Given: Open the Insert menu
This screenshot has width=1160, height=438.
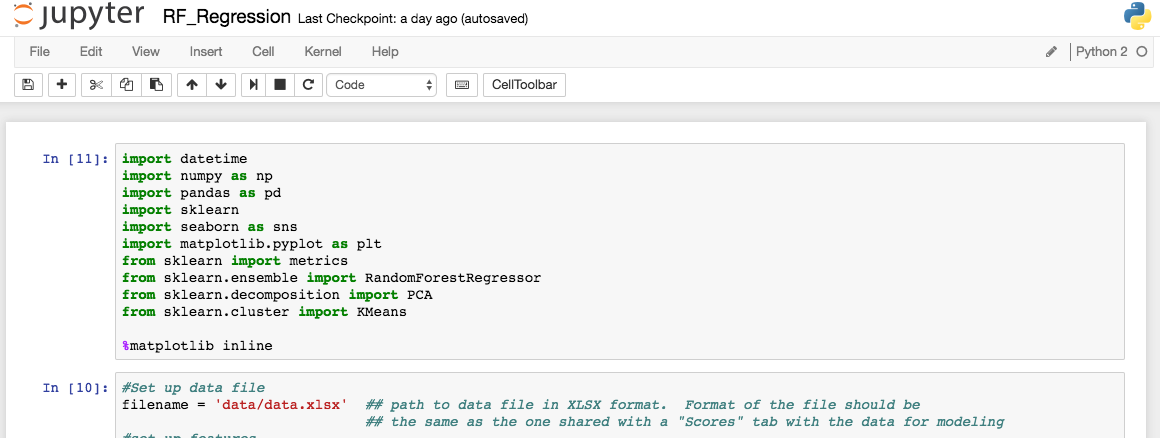Looking at the screenshot, I should [206, 52].
